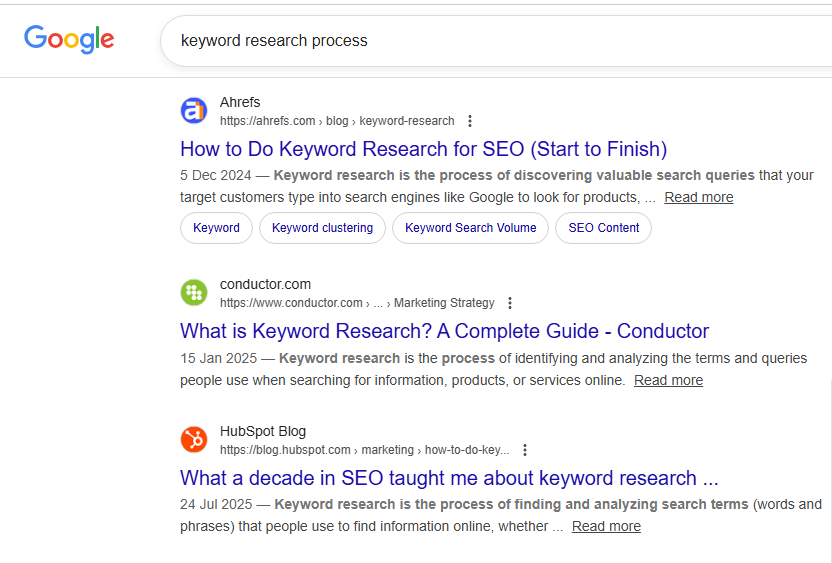Viewport: 832px width, 563px height.
Task: Click the ahrefs.com blog keyword-research URL
Action: tap(337, 121)
